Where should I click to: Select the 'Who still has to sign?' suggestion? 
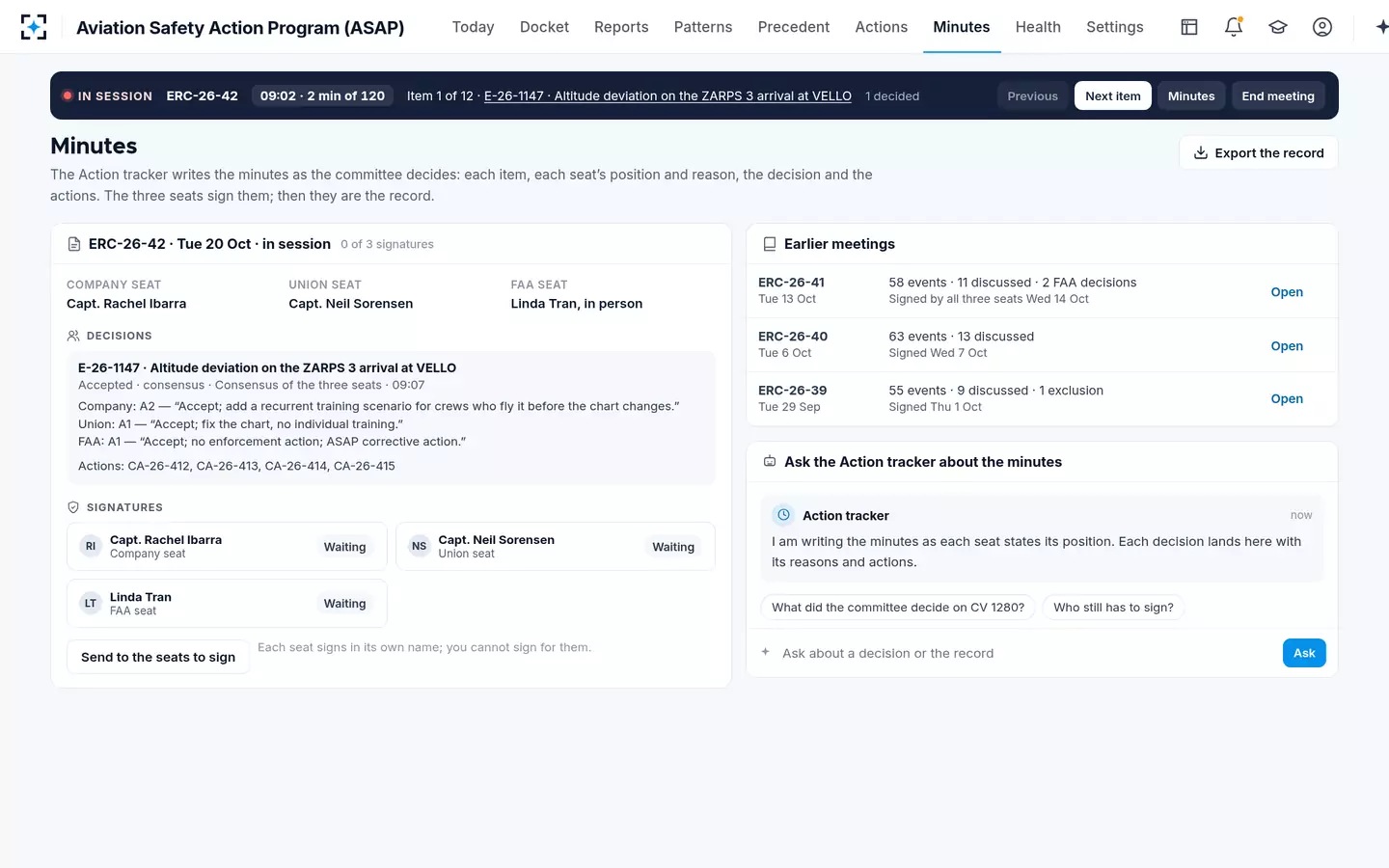(x=1113, y=608)
